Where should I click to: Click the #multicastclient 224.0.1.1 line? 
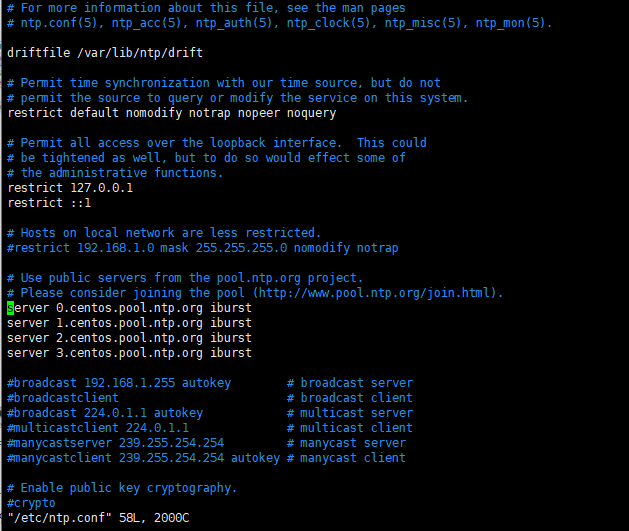tap(98, 428)
